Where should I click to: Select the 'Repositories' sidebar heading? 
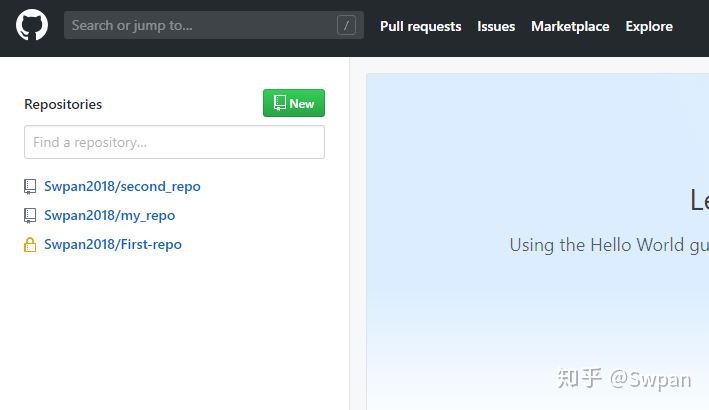pos(63,104)
